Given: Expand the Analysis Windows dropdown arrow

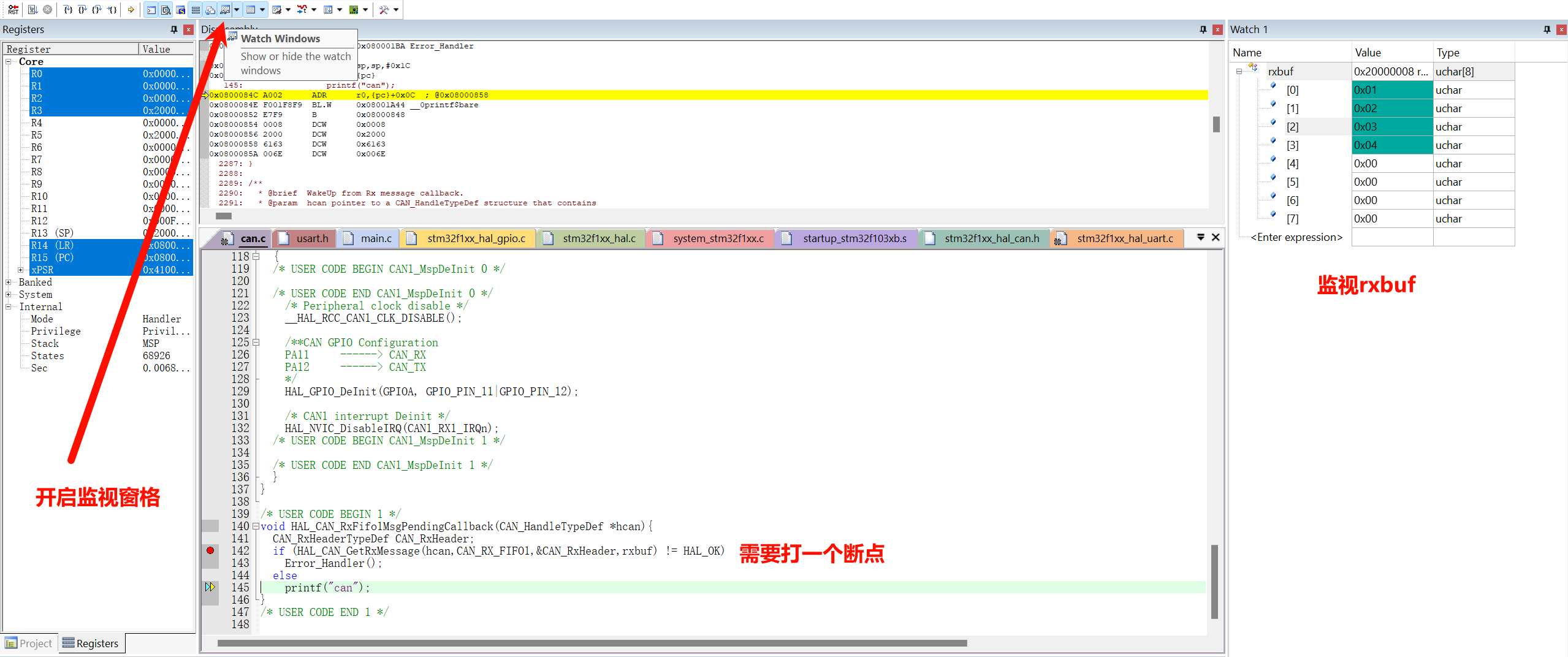Looking at the screenshot, I should click(314, 10).
